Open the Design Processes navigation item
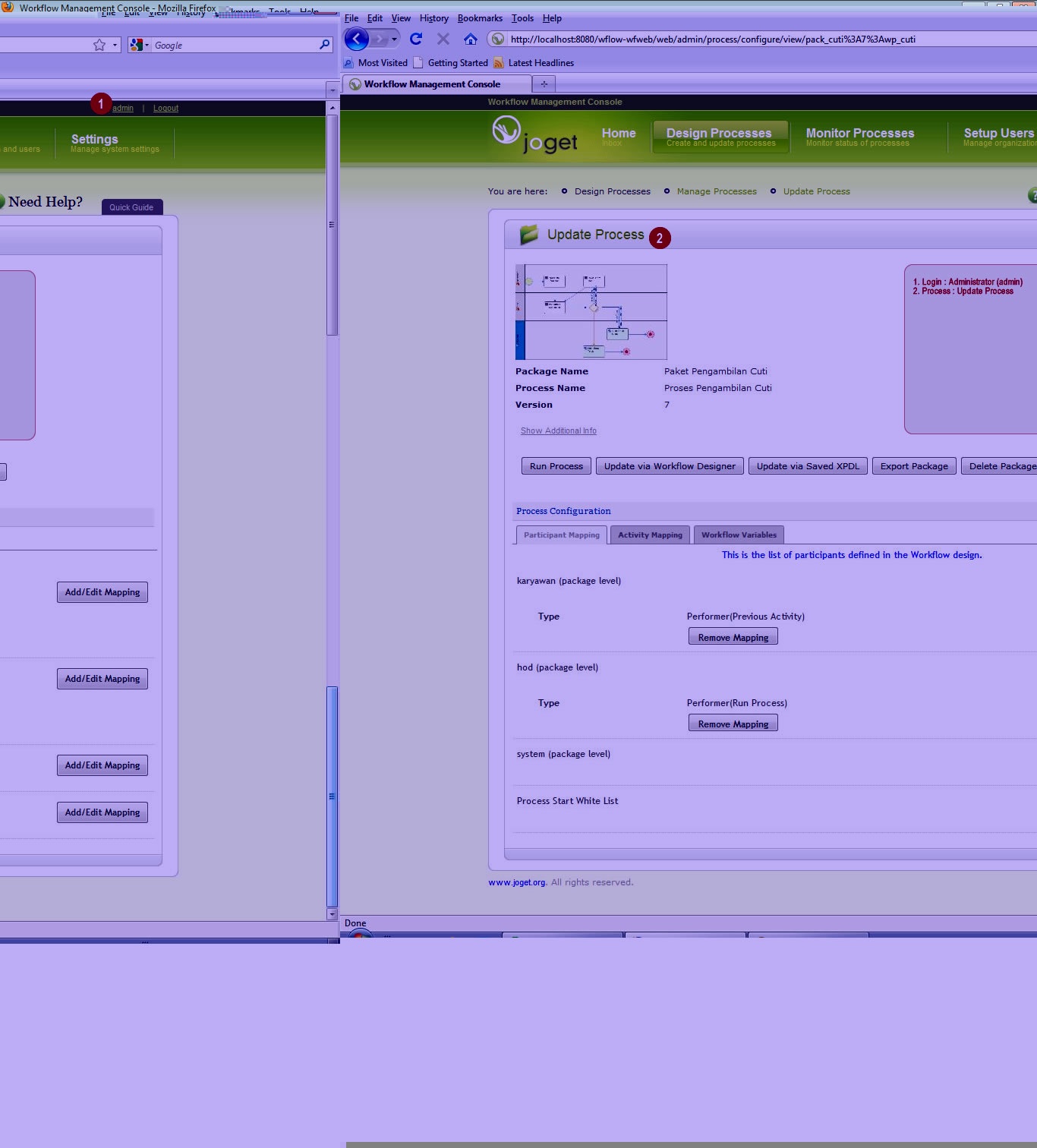The image size is (1037, 1148). 720,137
